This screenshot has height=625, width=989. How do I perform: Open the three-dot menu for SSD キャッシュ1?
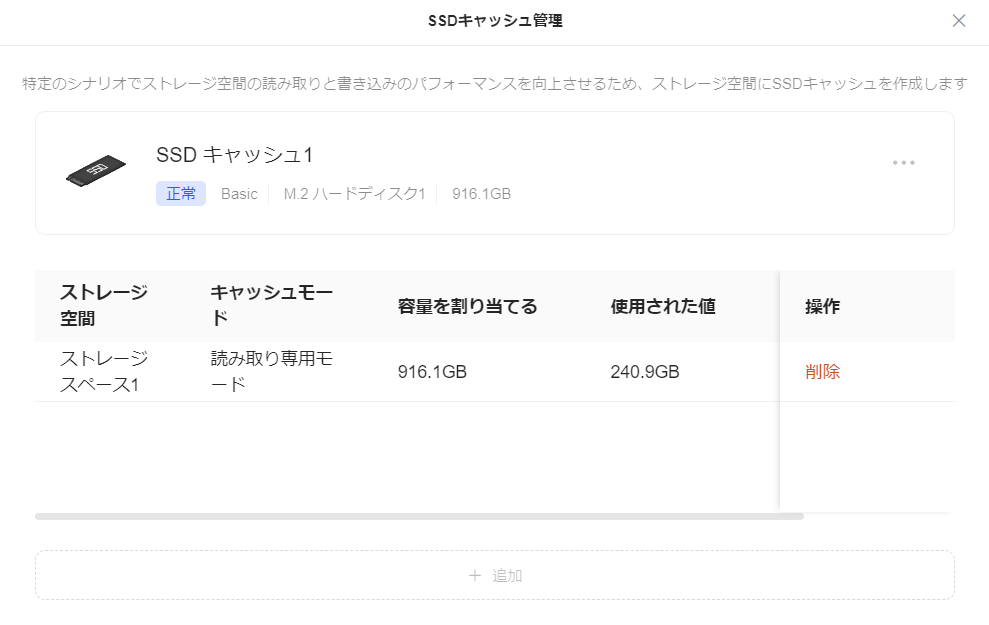pos(903,163)
